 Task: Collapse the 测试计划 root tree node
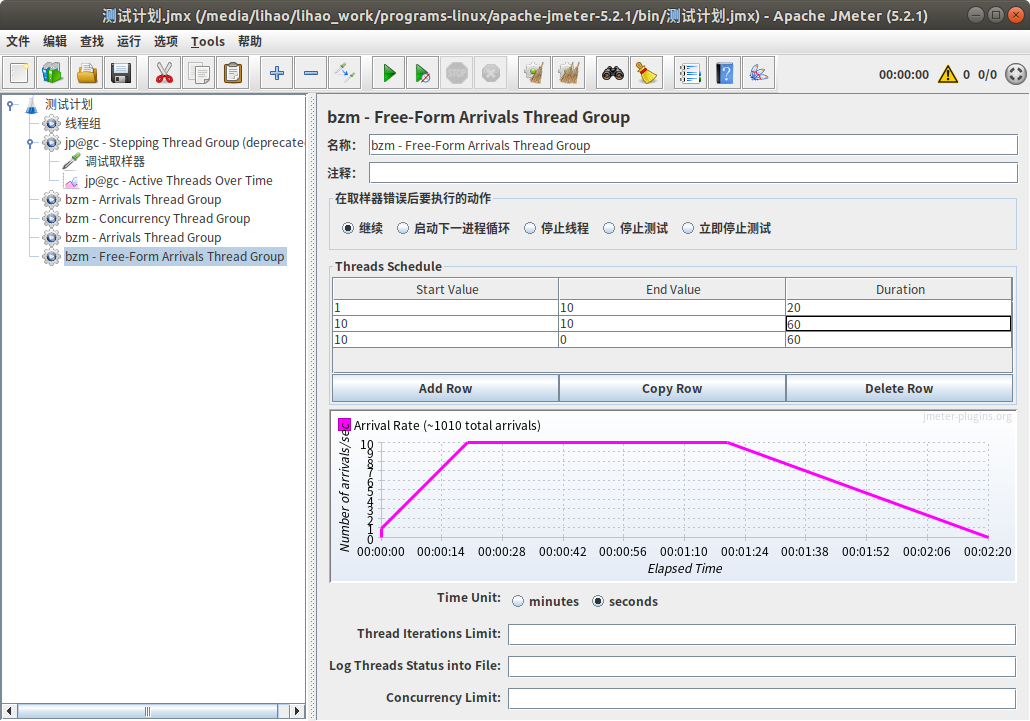click(x=10, y=105)
